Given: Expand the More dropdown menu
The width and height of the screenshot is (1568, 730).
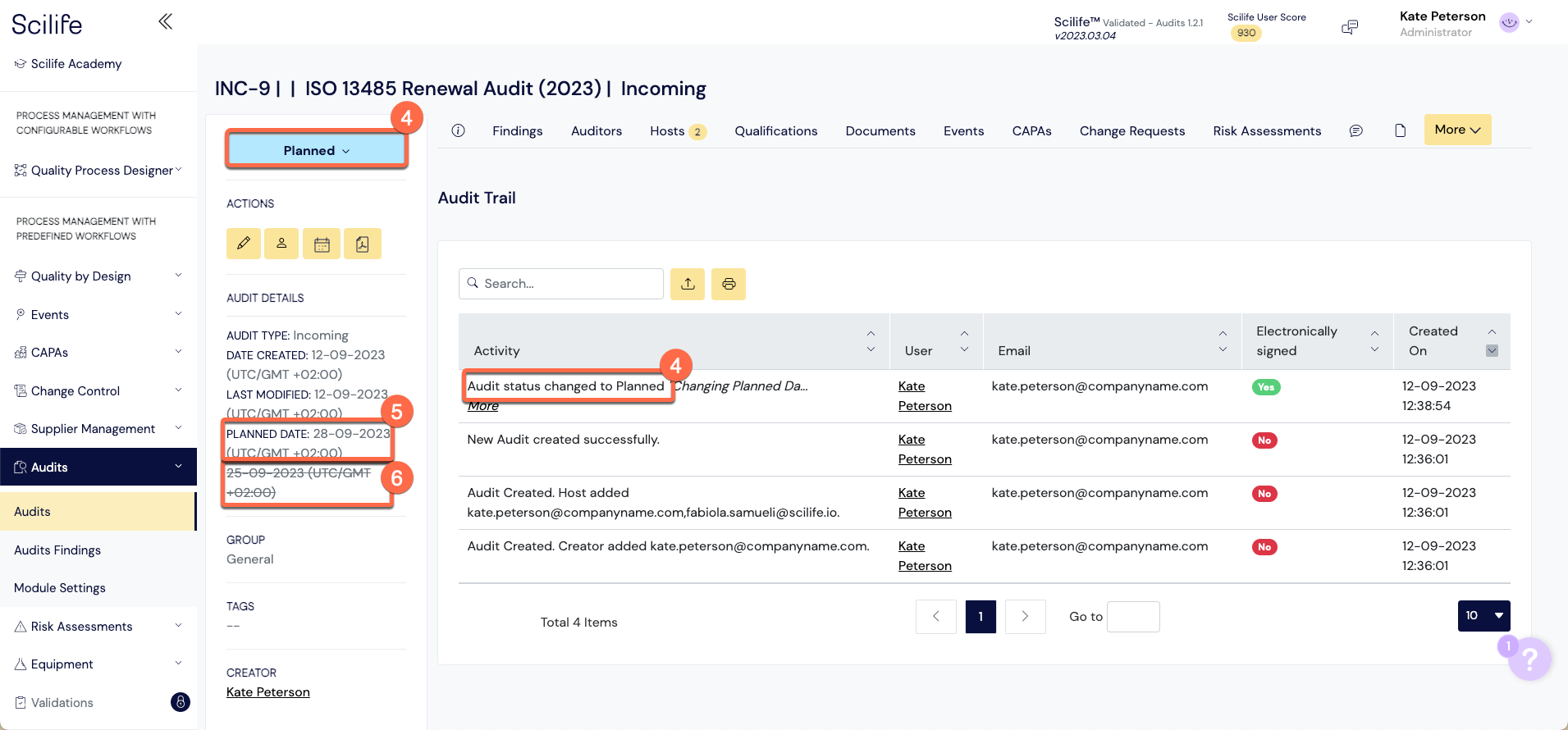Looking at the screenshot, I should 1457,130.
